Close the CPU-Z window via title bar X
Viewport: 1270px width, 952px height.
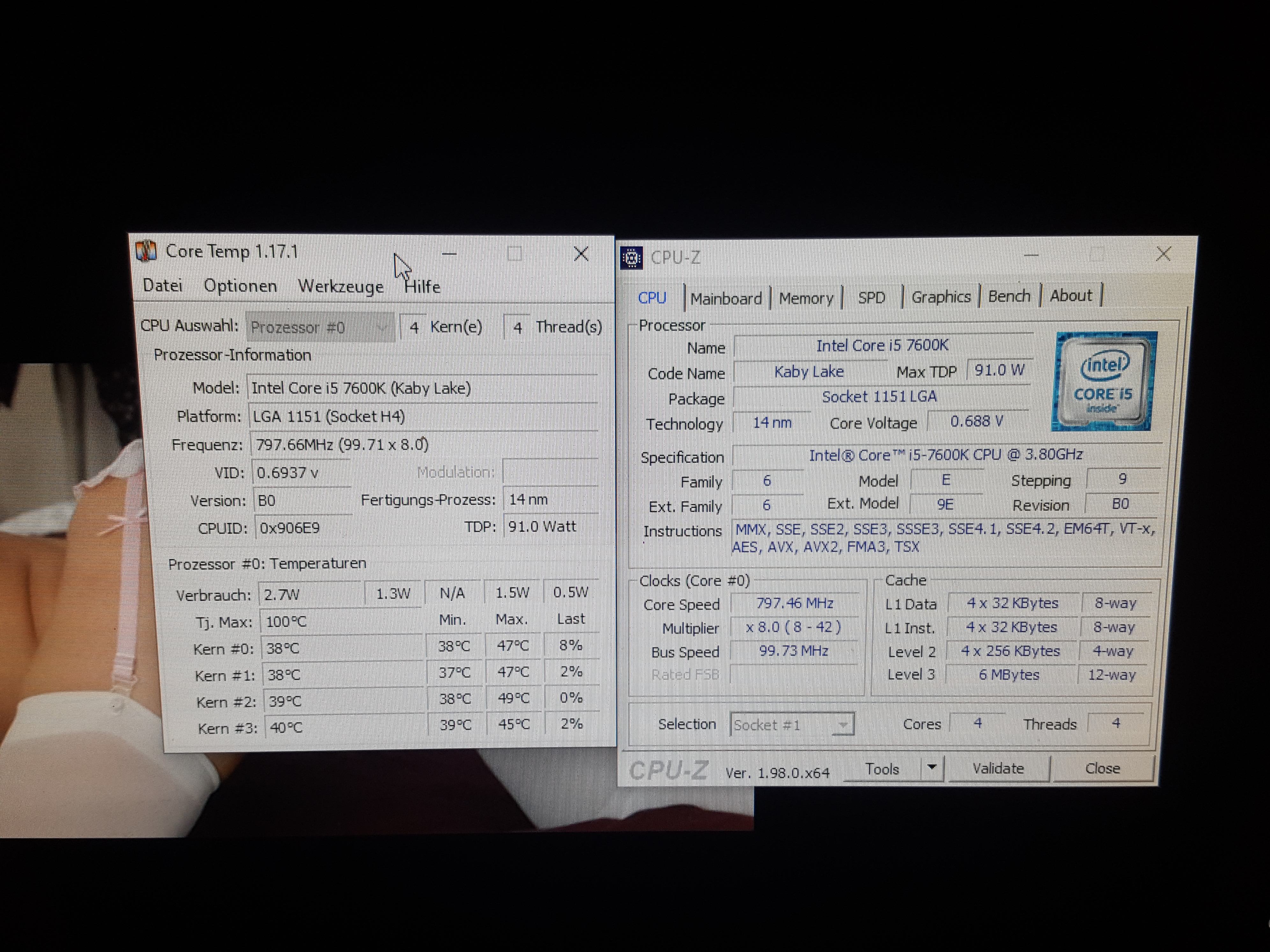tap(1164, 254)
